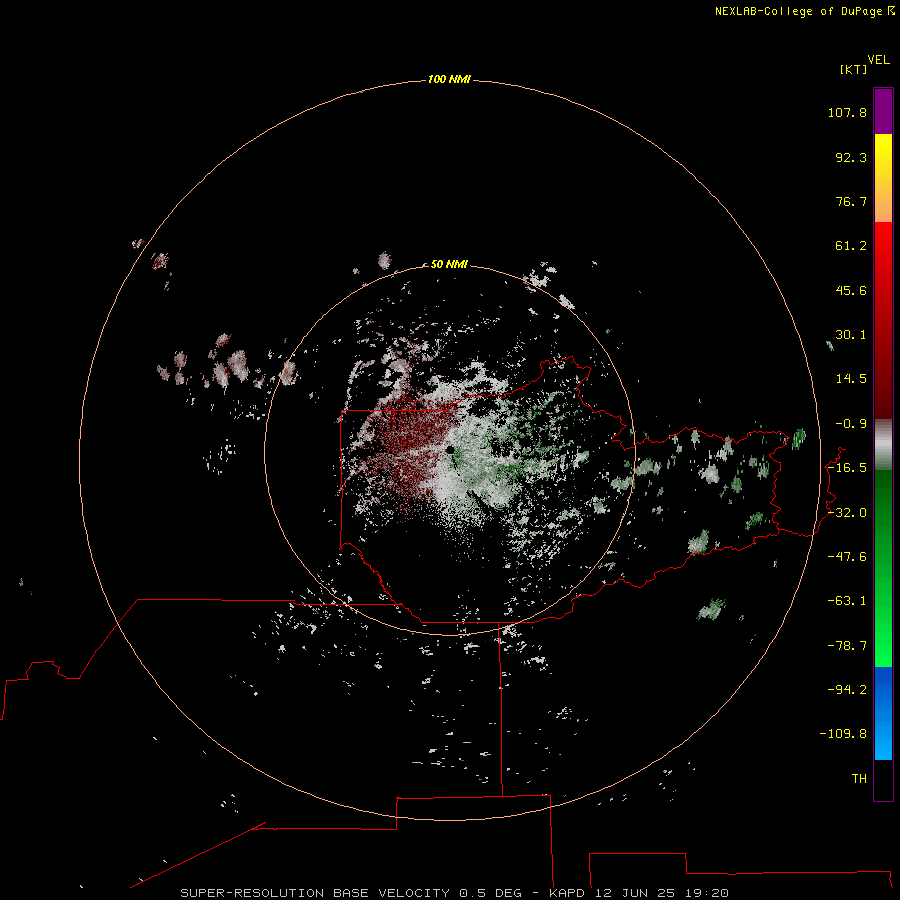Click the 0.5 DEG elevation angle in the caption
The width and height of the screenshot is (900, 900).
coord(490,893)
